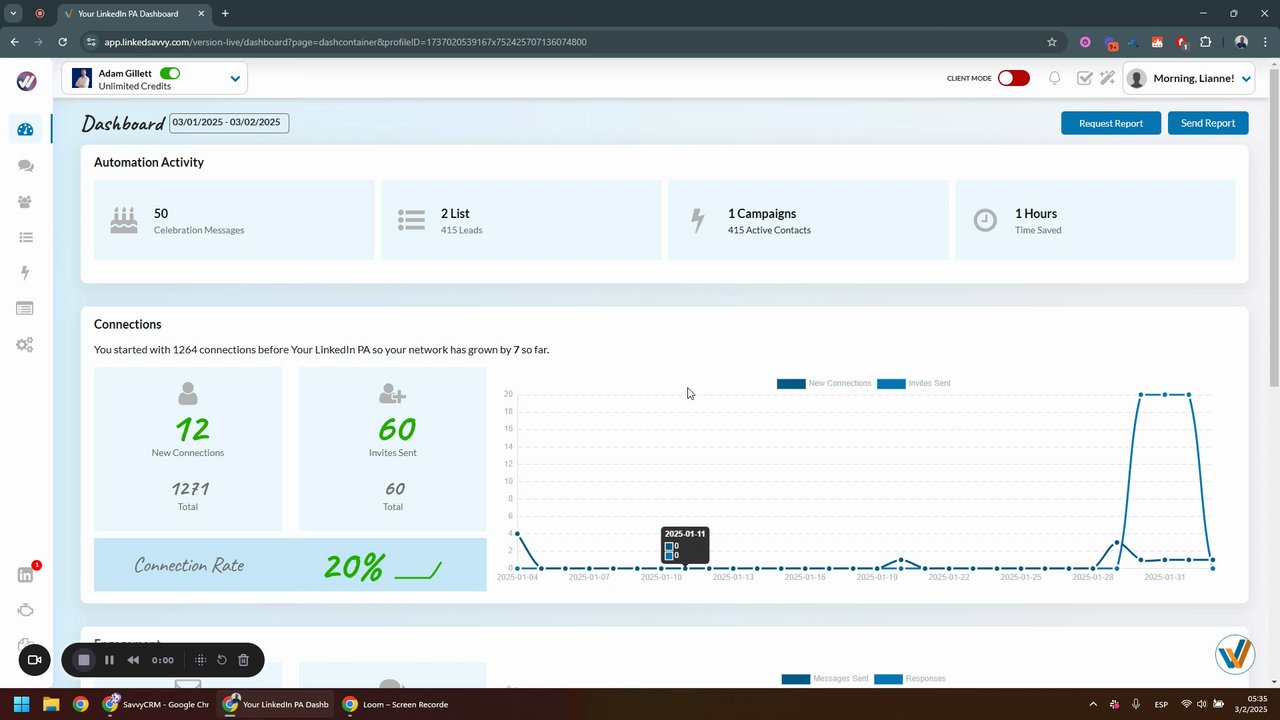Open Chrome's three-dot menu
This screenshot has width=1280, height=720.
[x=1265, y=42]
